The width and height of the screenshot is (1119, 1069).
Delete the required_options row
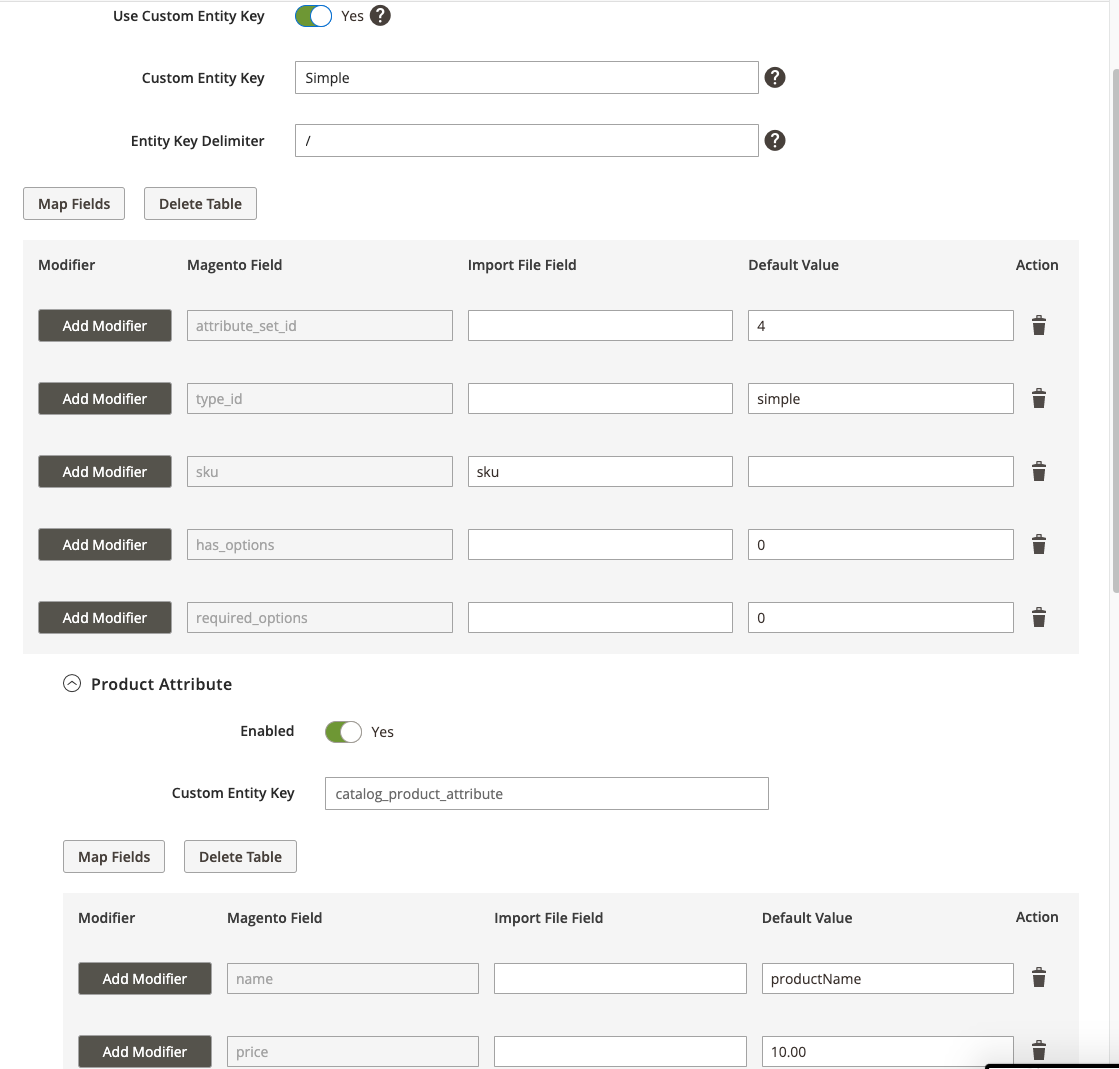[1039, 617]
